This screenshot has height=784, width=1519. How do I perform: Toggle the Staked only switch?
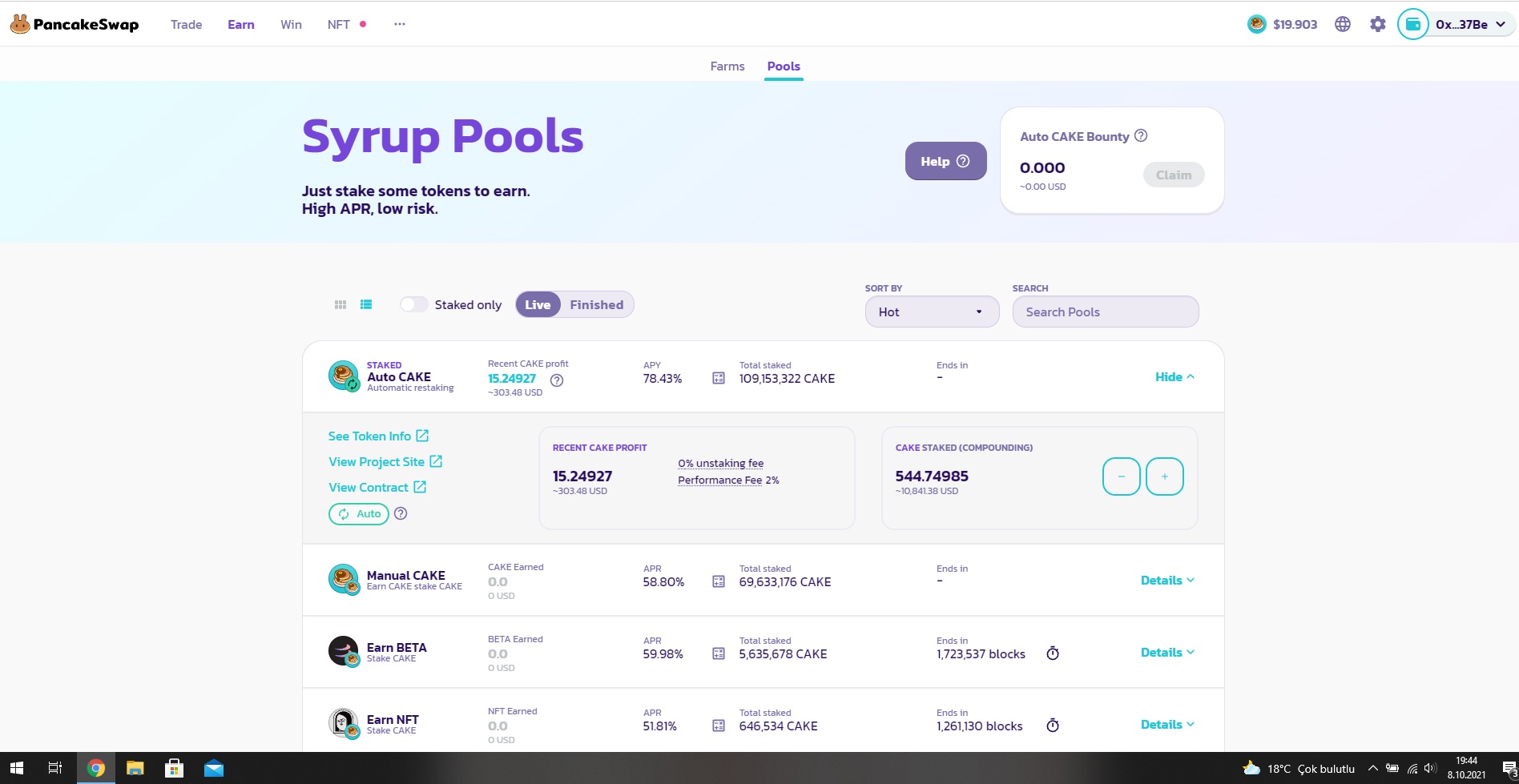(413, 304)
